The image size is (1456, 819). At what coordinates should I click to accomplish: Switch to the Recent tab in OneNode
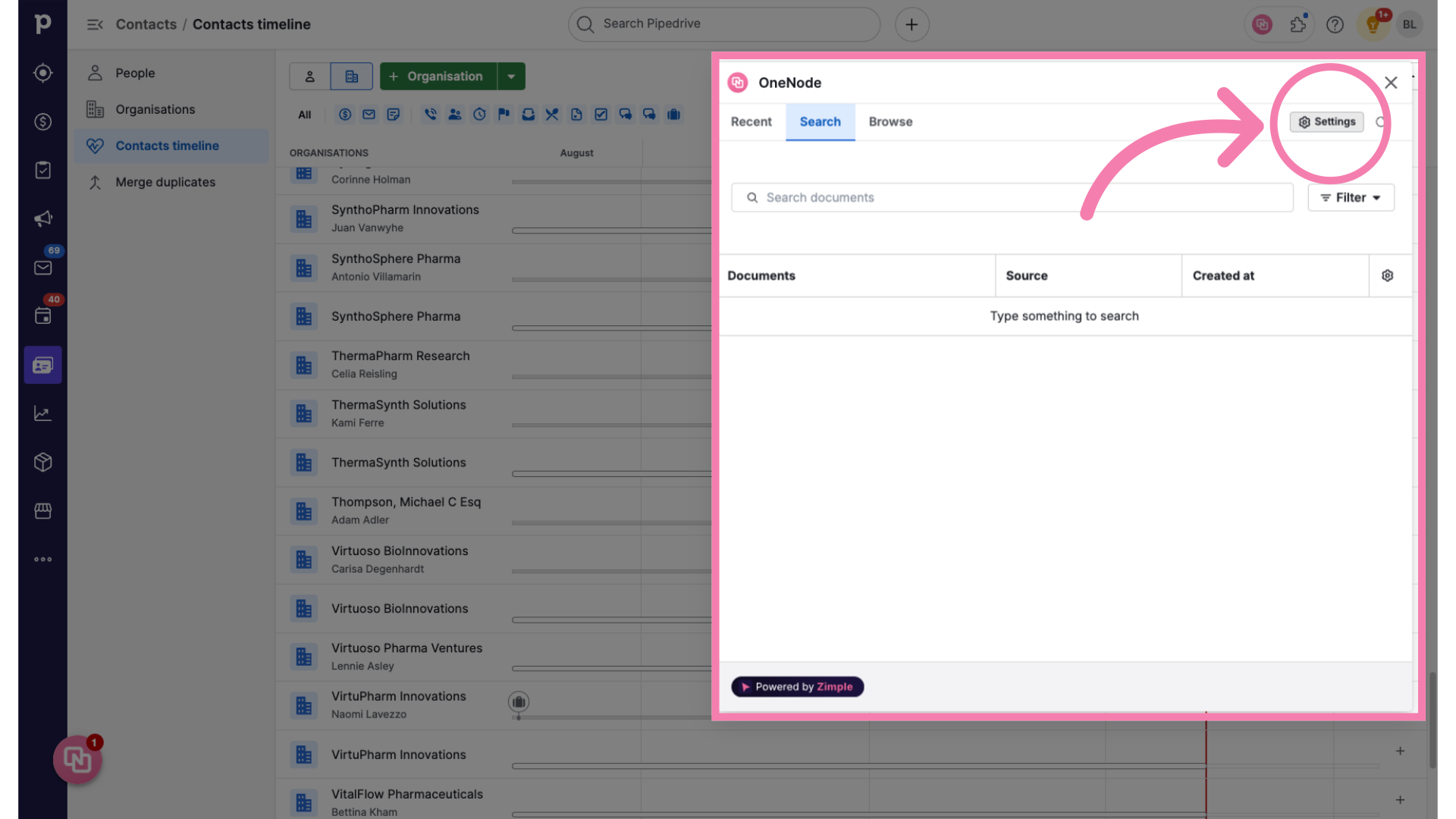(x=751, y=121)
